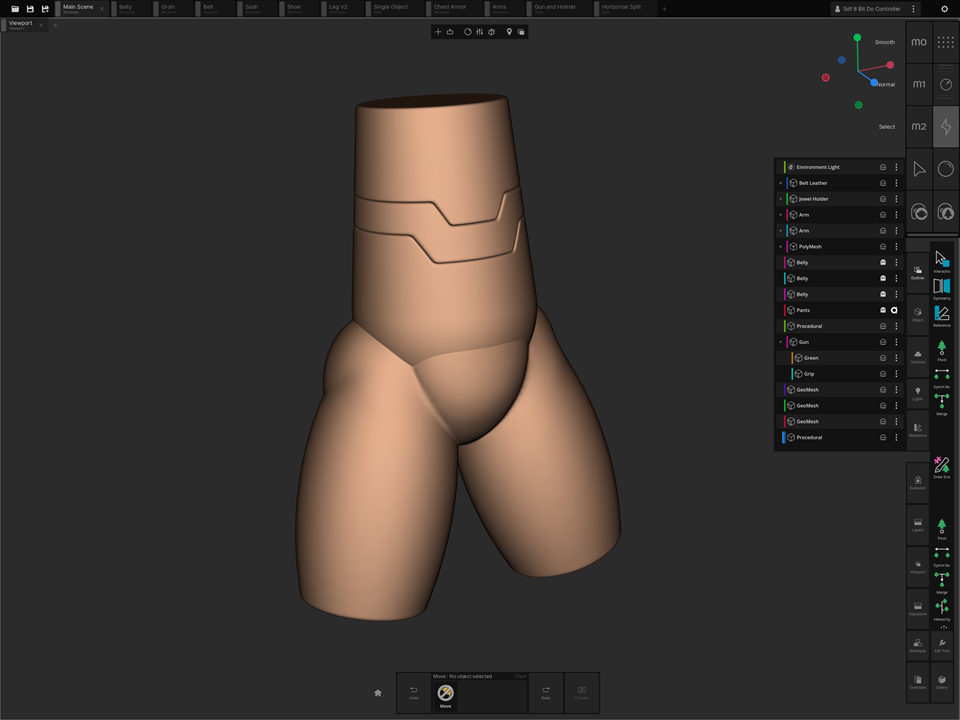Viewport: 960px width, 720px height.
Task: Toggle visibility of Jewel Holder
Action: coord(883,199)
